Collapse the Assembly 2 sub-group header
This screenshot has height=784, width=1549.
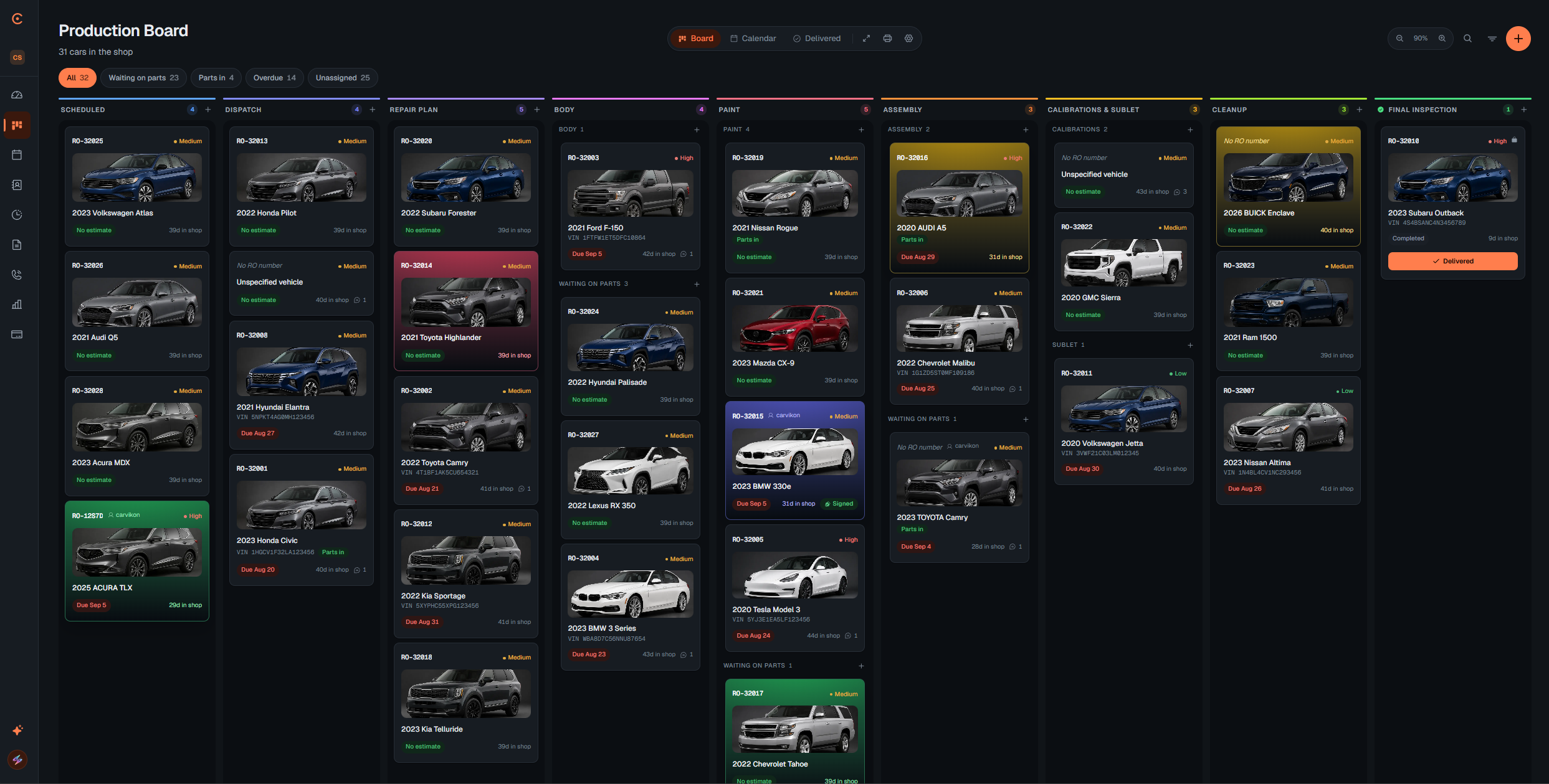(908, 130)
